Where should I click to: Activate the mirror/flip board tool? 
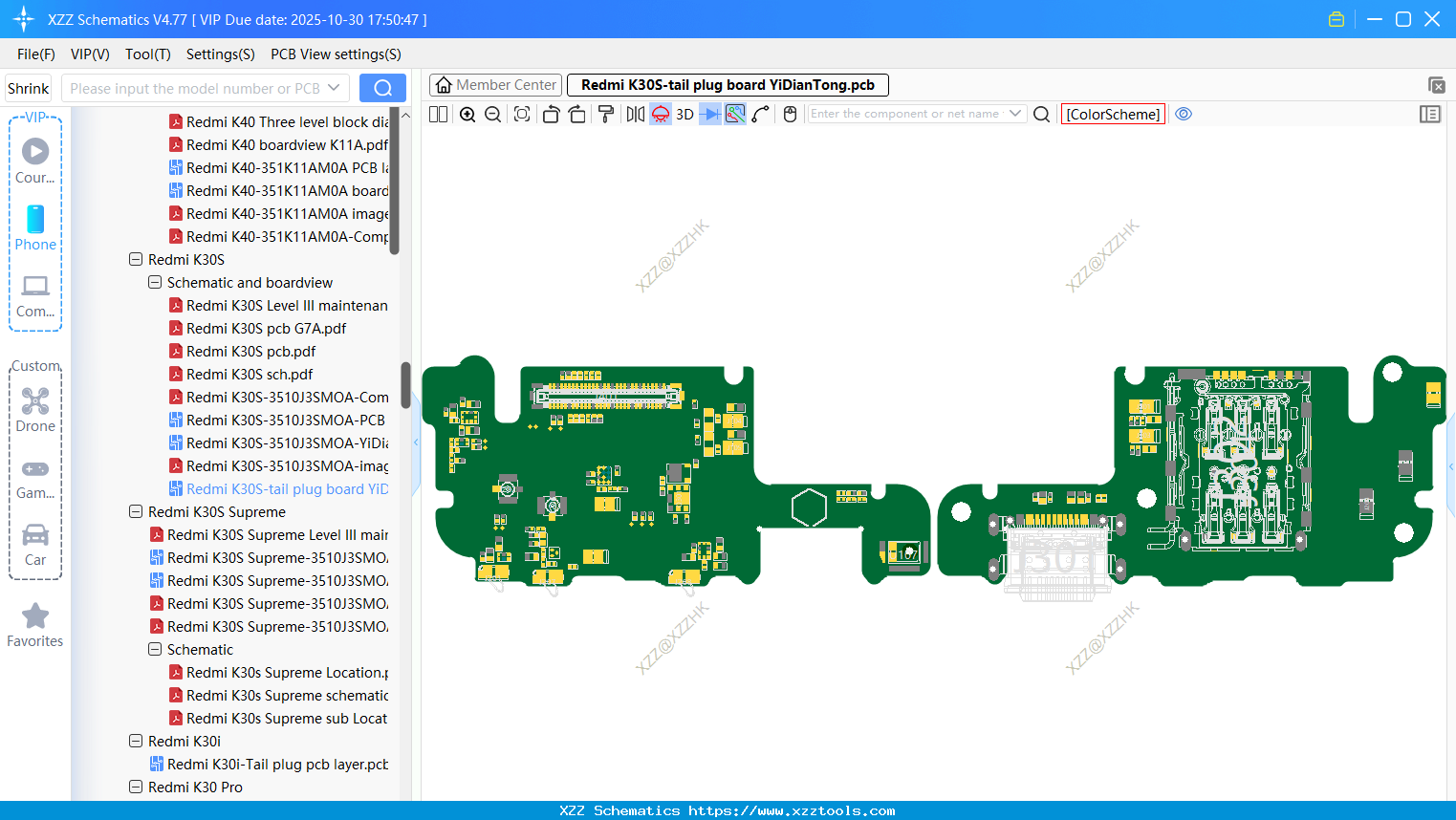[634, 114]
